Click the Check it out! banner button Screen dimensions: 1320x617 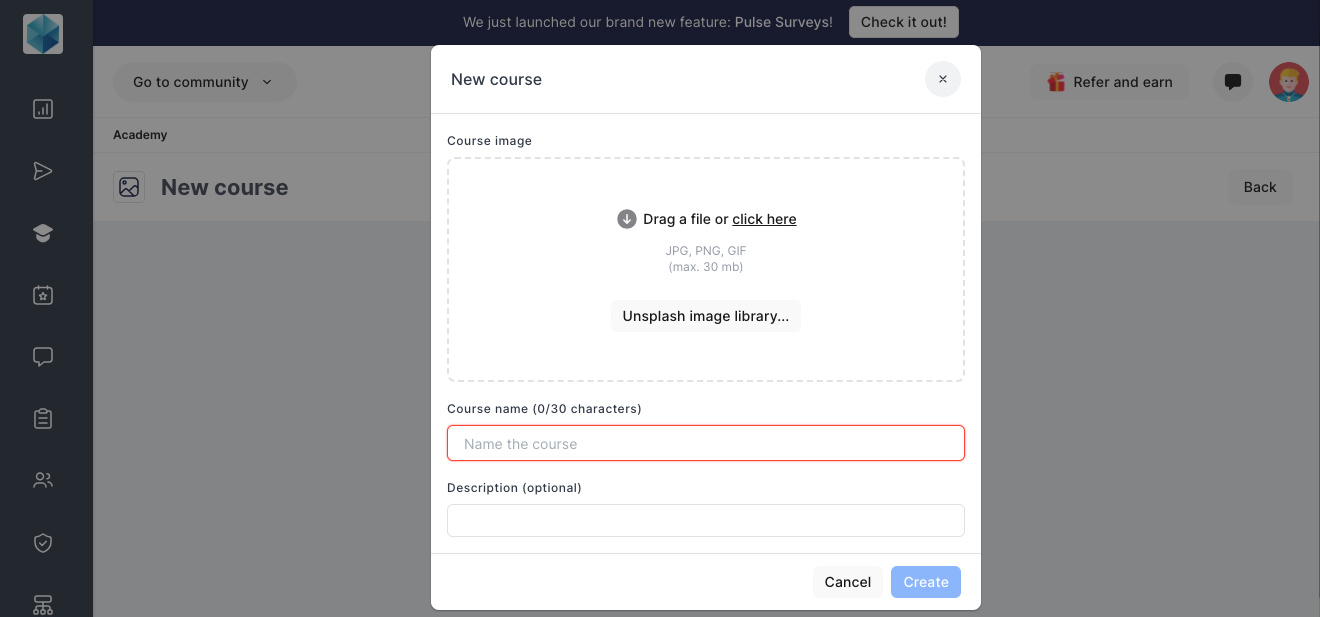(903, 22)
